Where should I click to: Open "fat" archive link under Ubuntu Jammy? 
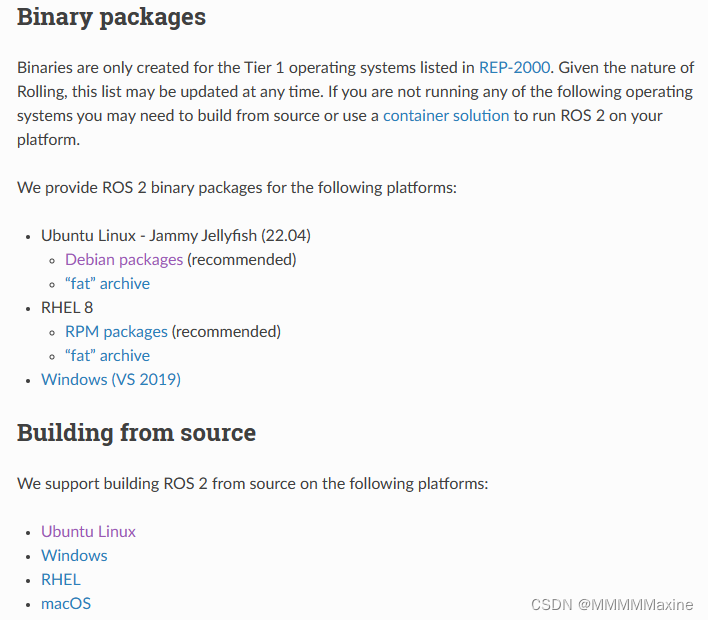point(107,284)
